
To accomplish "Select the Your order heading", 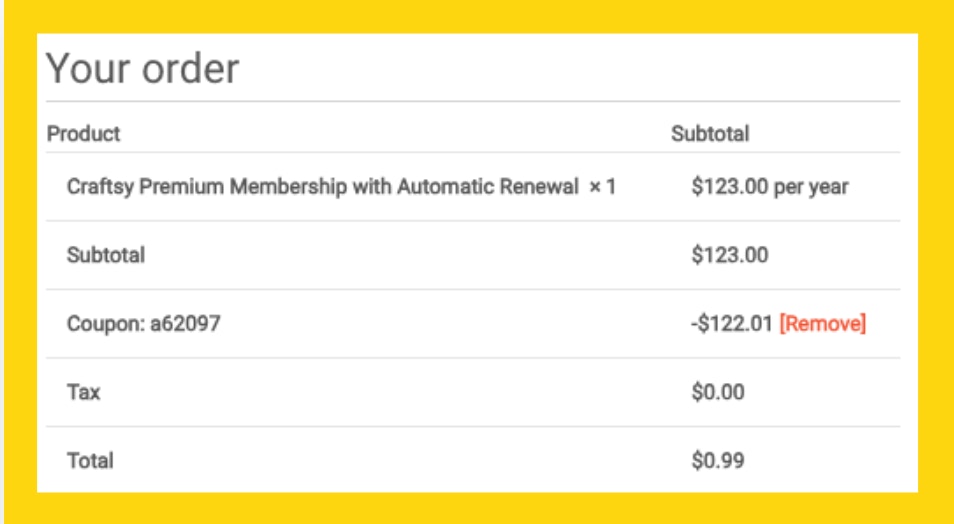I will tap(142, 68).
